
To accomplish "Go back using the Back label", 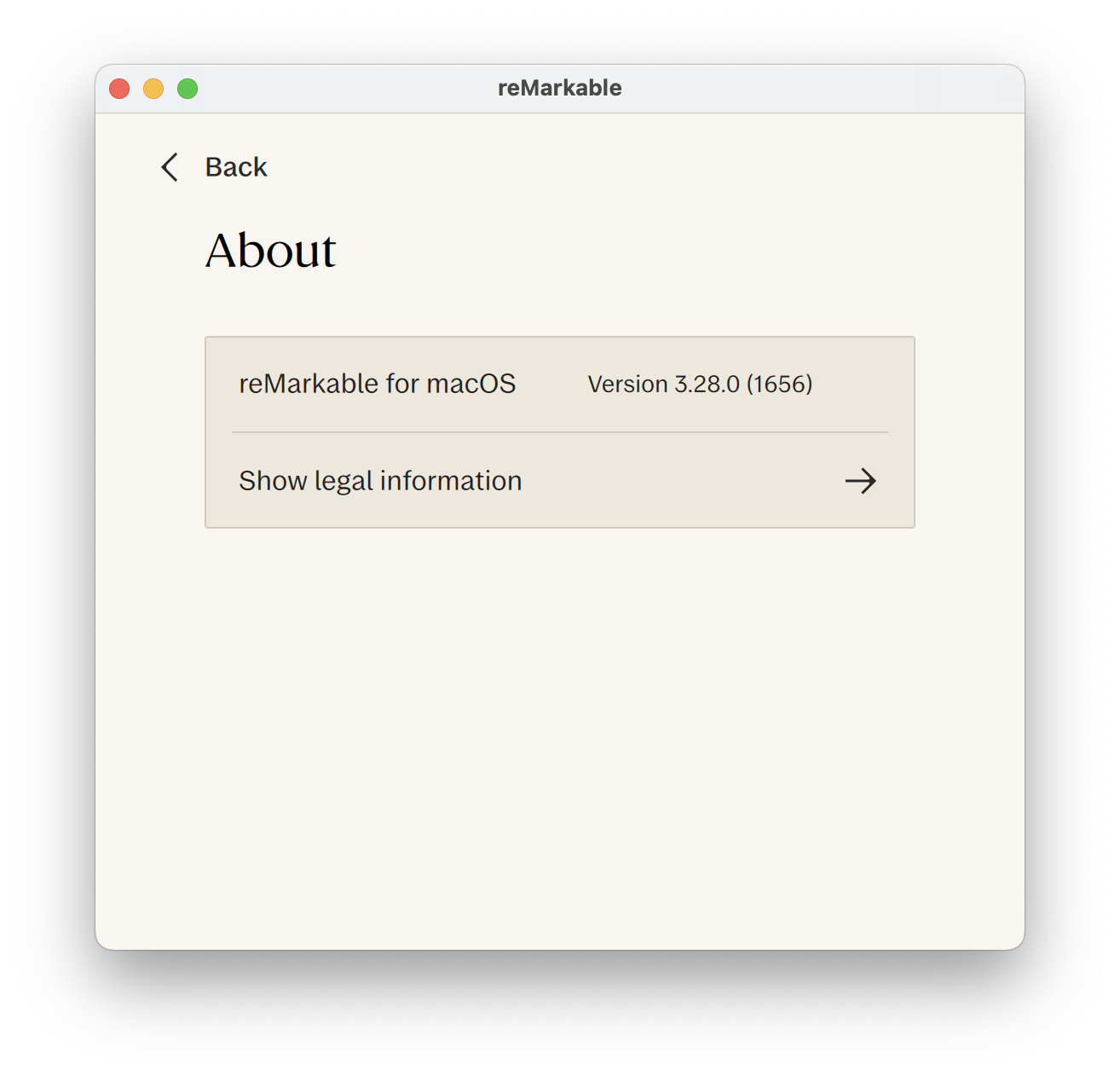I will click(x=236, y=167).
